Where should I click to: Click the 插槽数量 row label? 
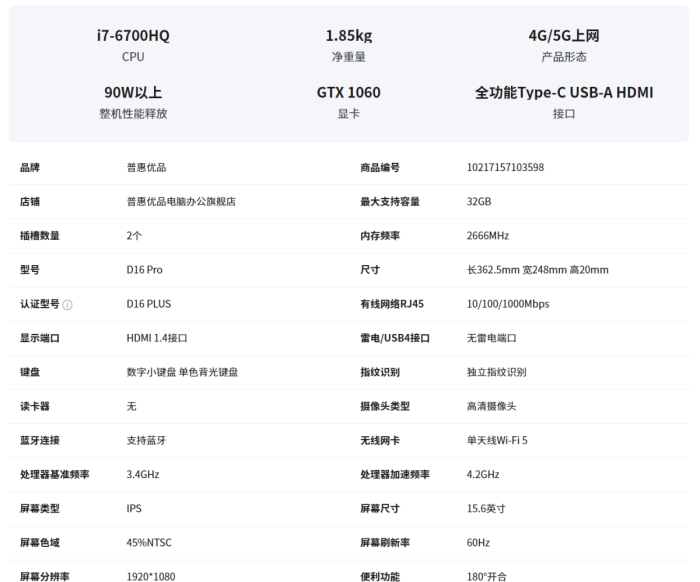point(40,236)
